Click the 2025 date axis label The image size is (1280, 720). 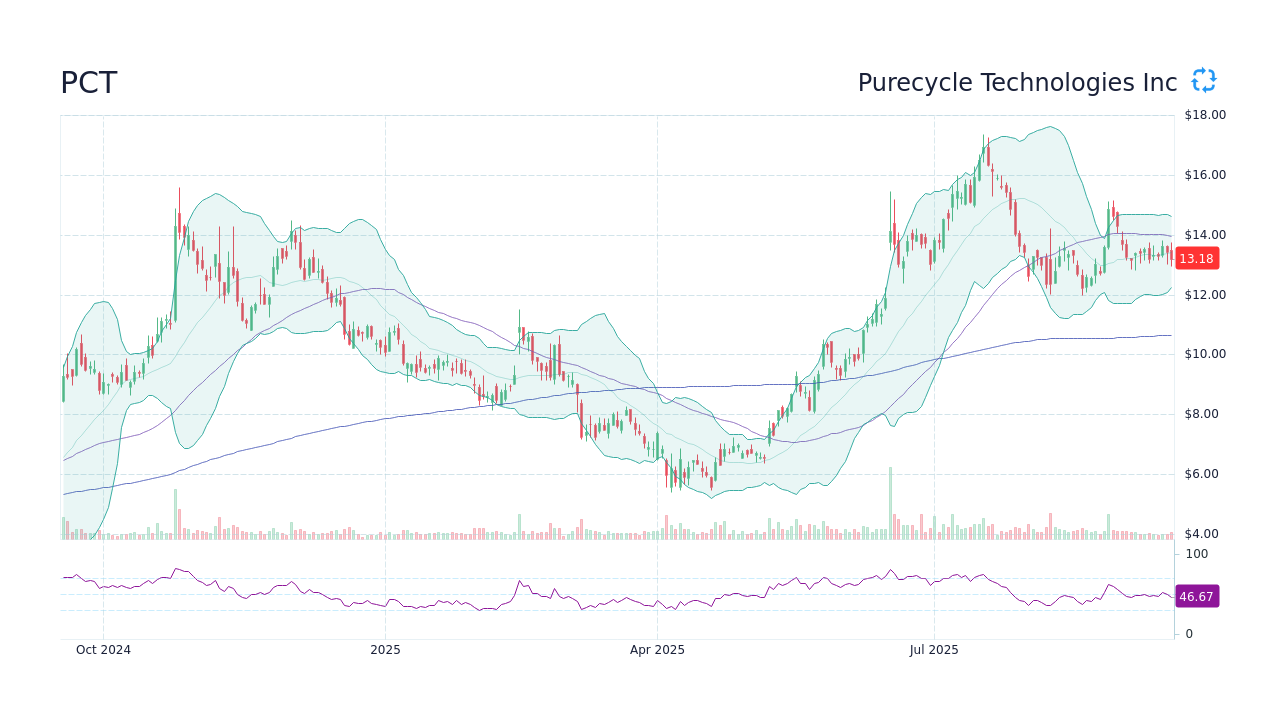pos(385,649)
